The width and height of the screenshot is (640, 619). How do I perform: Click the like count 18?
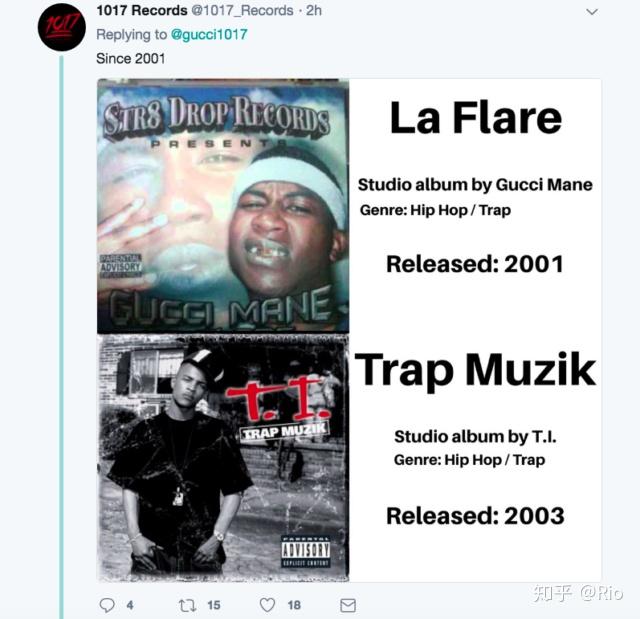(x=294, y=605)
